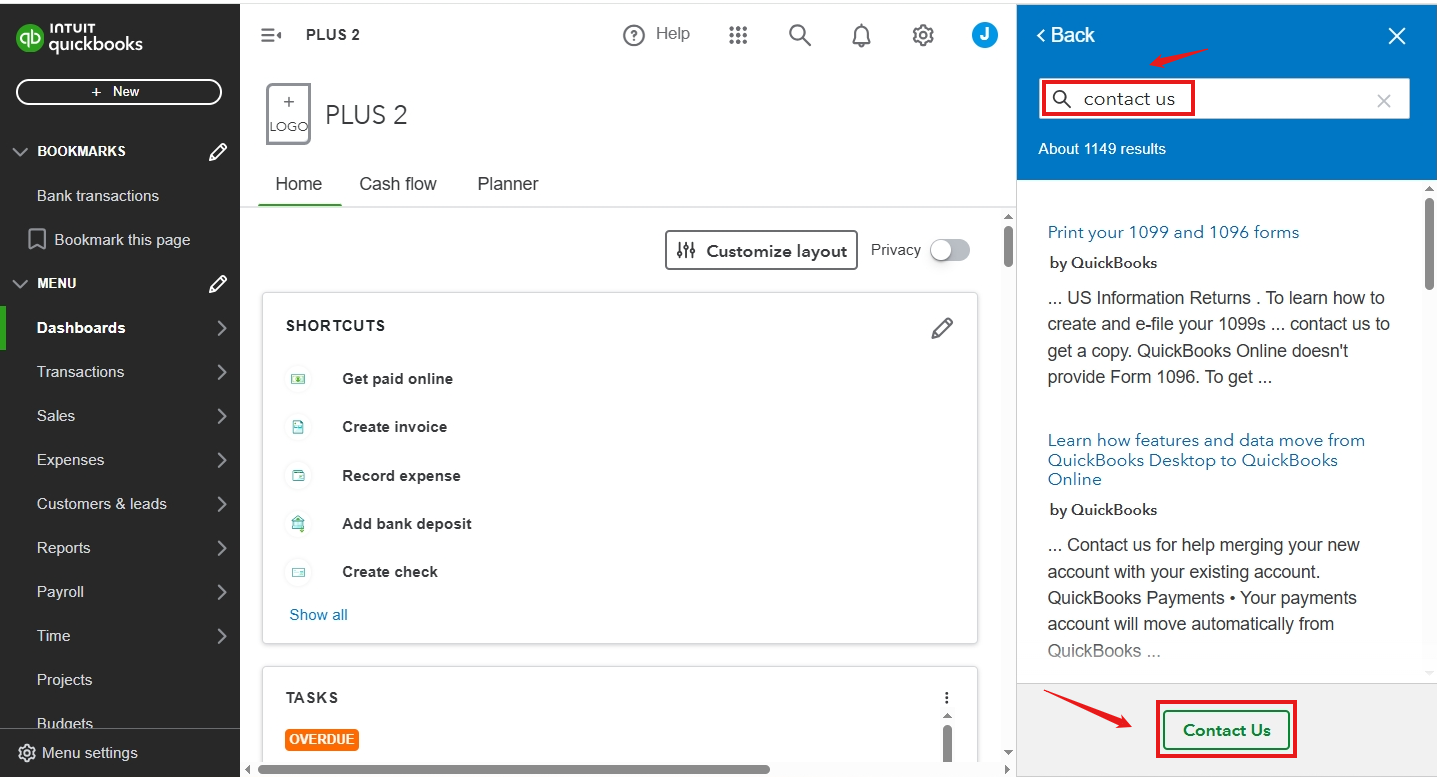Click the About 1149 results text
The width and height of the screenshot is (1437, 777).
(1102, 149)
